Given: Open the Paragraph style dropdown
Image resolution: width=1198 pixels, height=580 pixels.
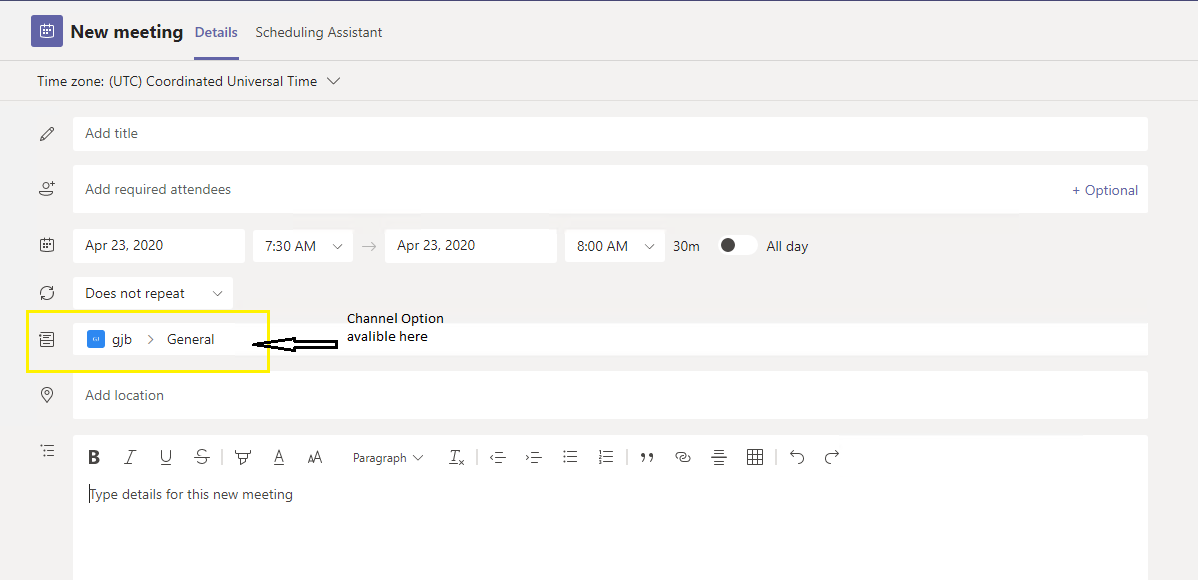Looking at the screenshot, I should click(388, 458).
